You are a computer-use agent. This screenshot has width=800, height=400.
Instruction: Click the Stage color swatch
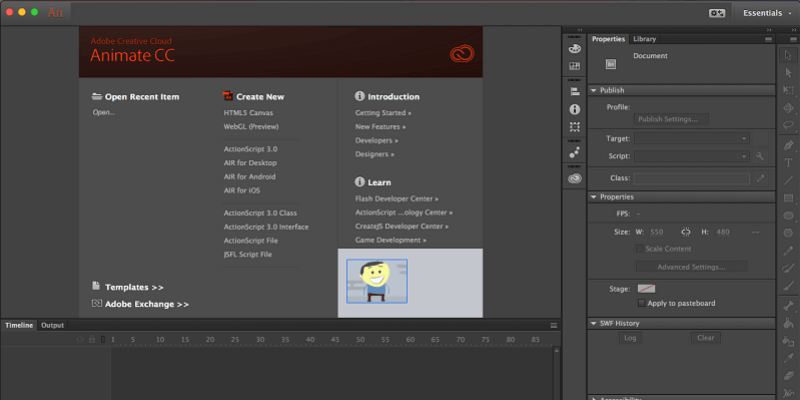646,289
